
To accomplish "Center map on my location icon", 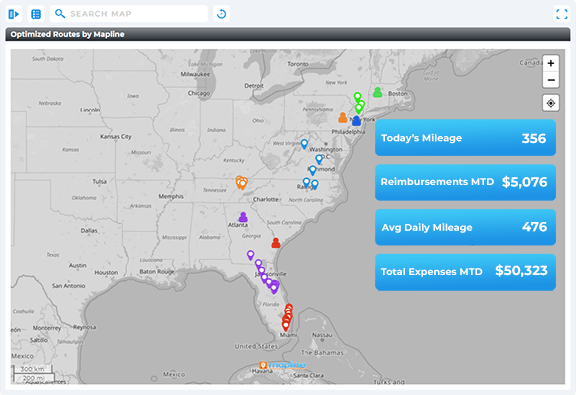I will pyautogui.click(x=551, y=103).
